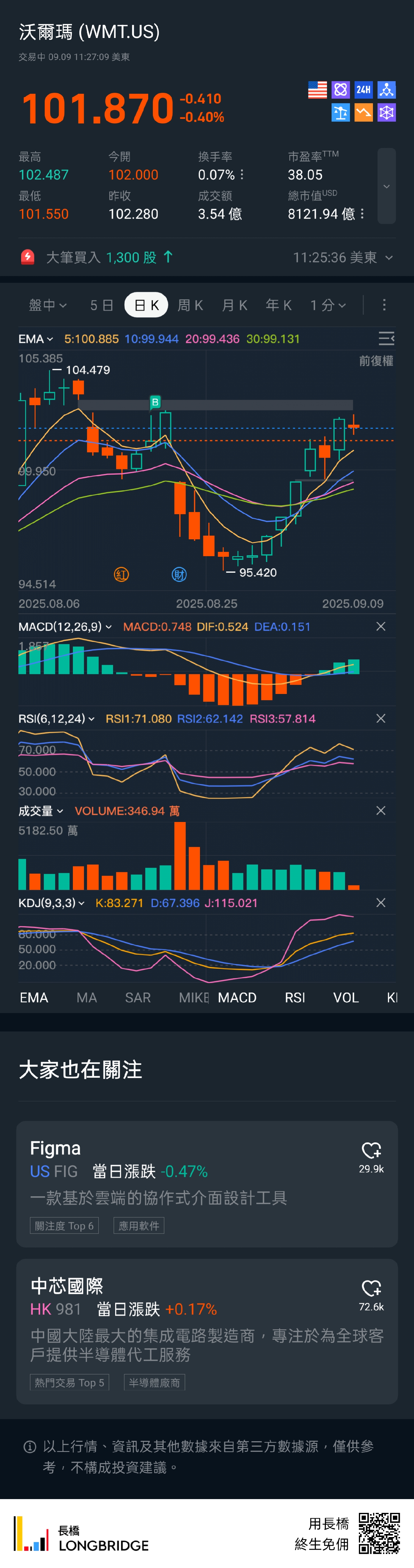
Task: Switch to the 月K monthly chart tab
Action: tap(234, 305)
